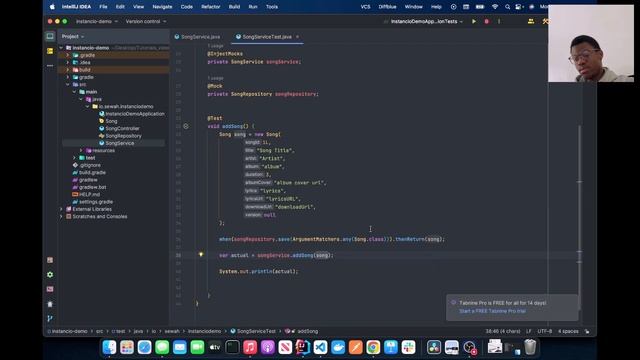Change 4 spaces indent setting
Image resolution: width=640 pixels, height=360 pixels.
point(568,331)
